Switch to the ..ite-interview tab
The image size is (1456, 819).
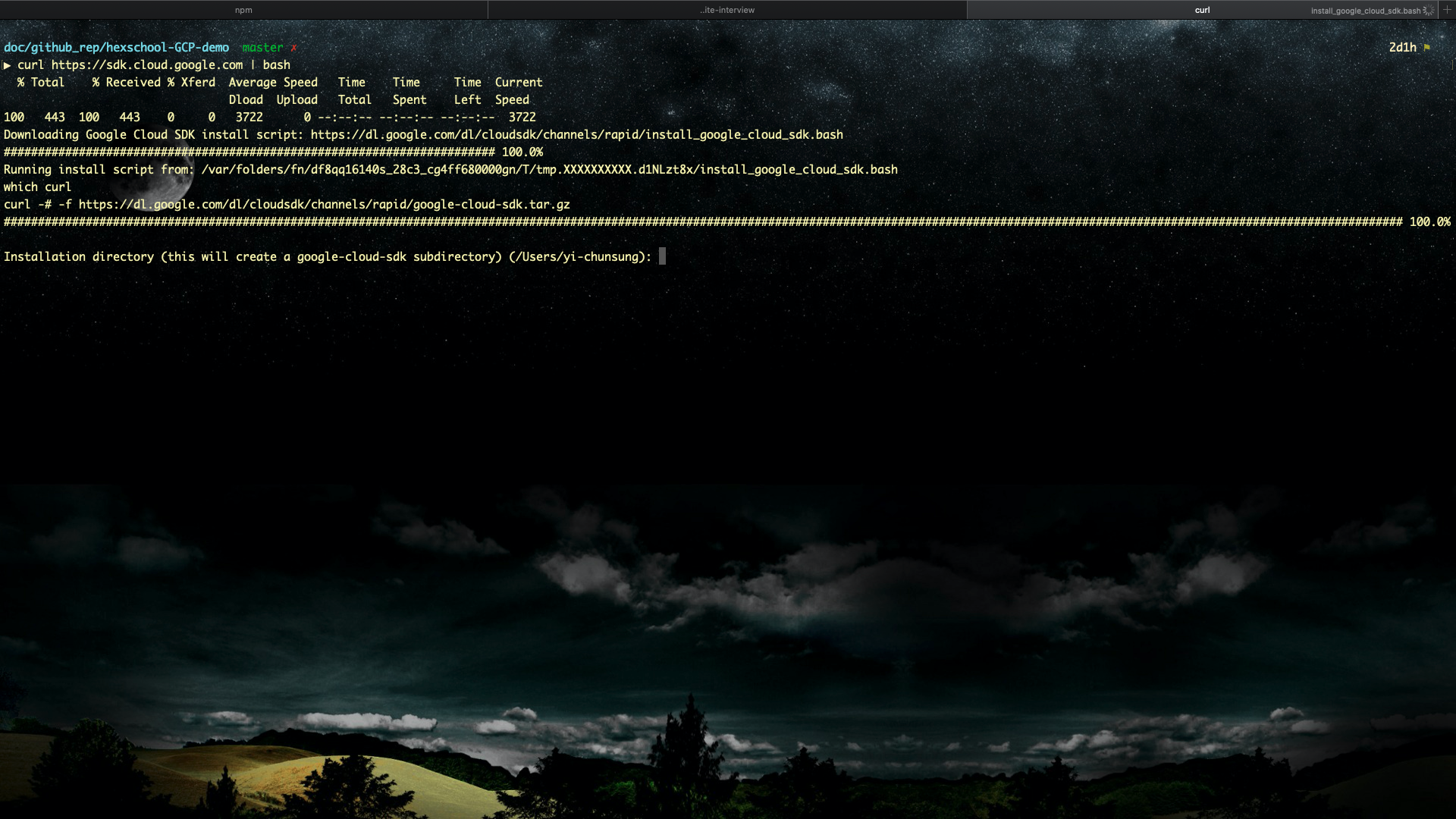pyautogui.click(x=727, y=10)
